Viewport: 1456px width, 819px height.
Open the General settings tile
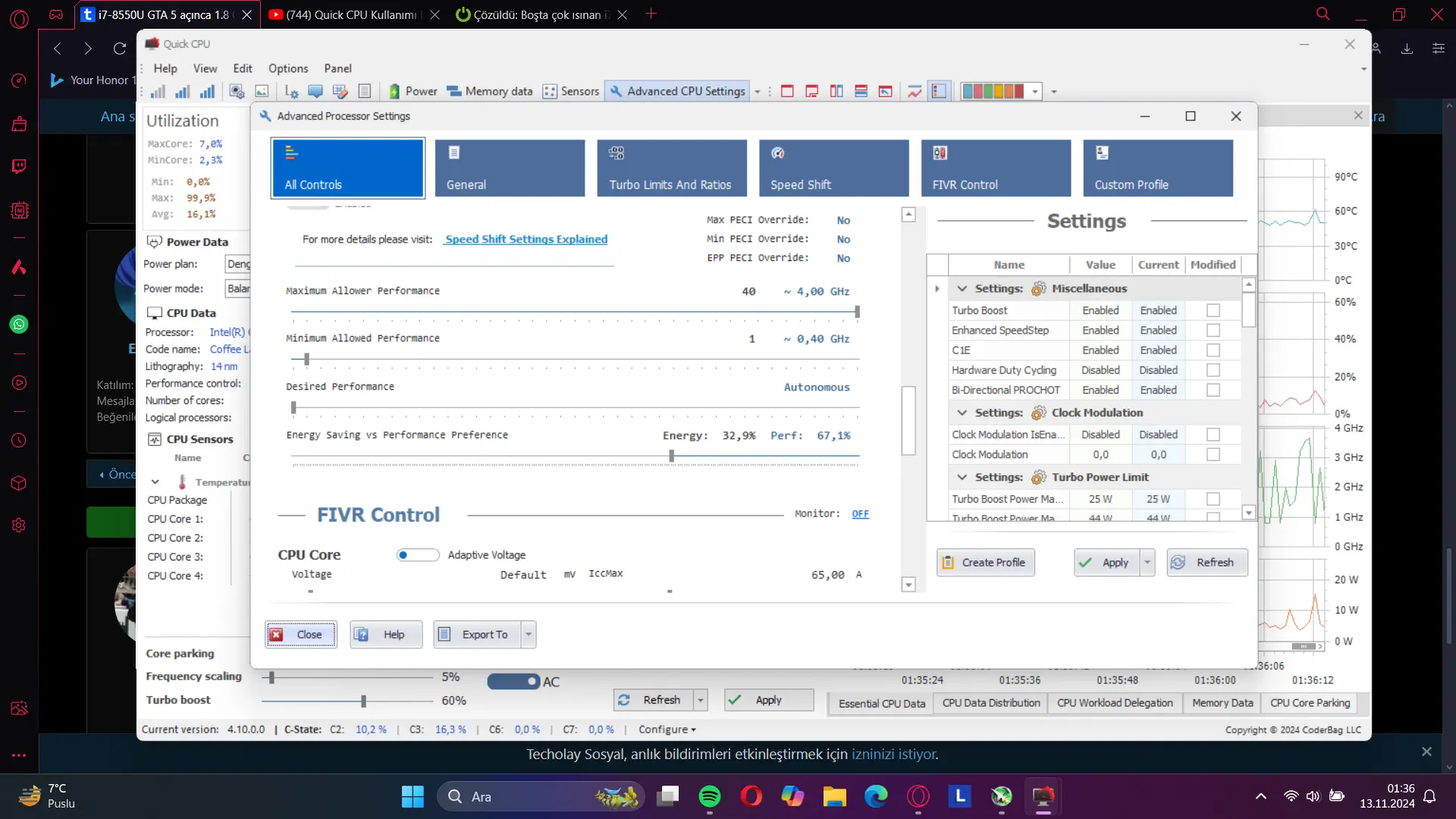tap(510, 168)
